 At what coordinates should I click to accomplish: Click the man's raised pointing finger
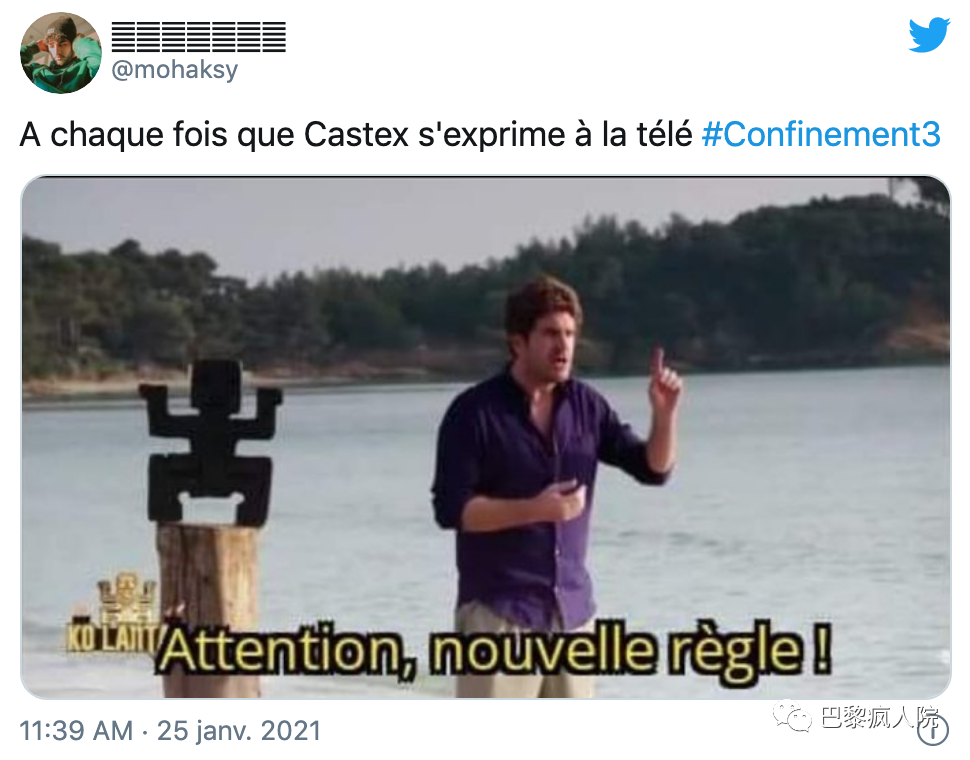[659, 365]
